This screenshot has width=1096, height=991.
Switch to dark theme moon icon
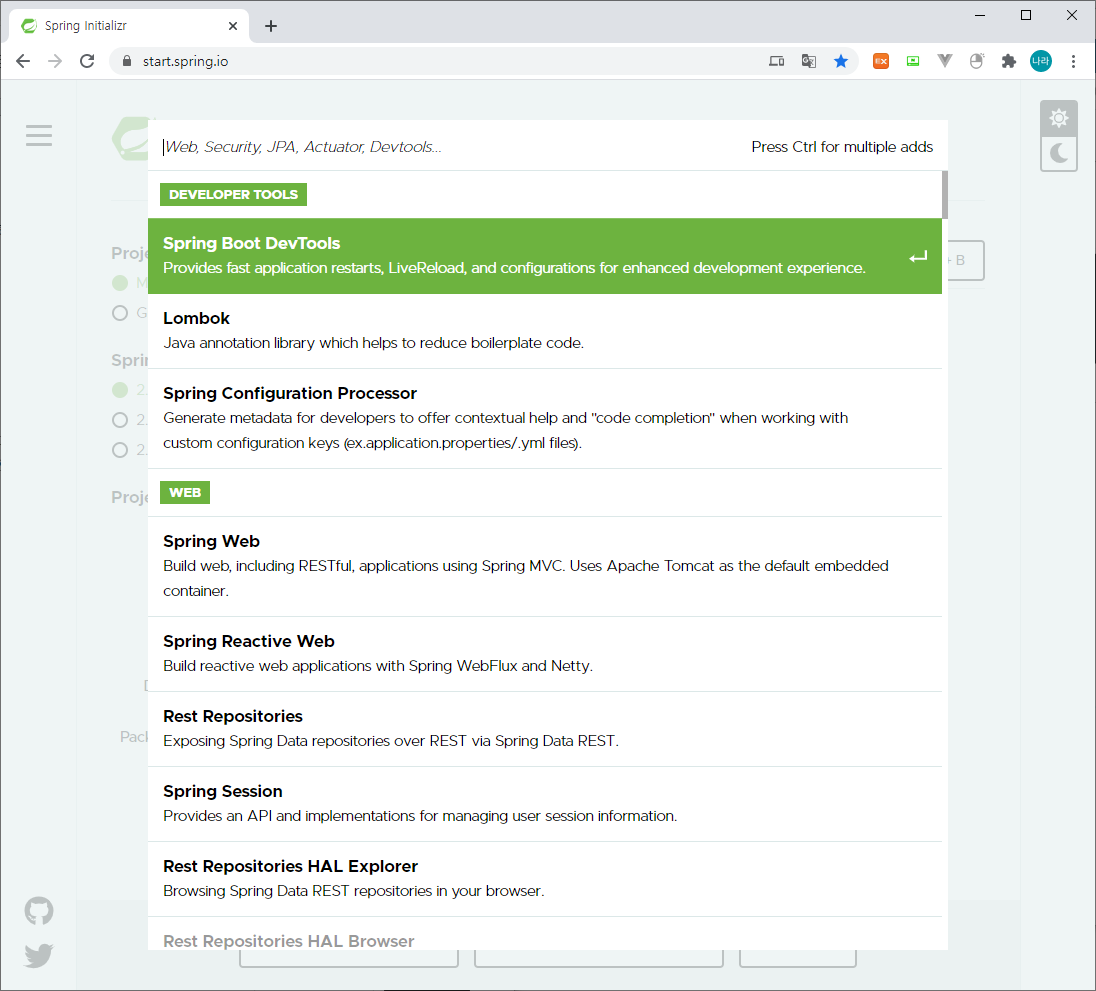[1058, 154]
